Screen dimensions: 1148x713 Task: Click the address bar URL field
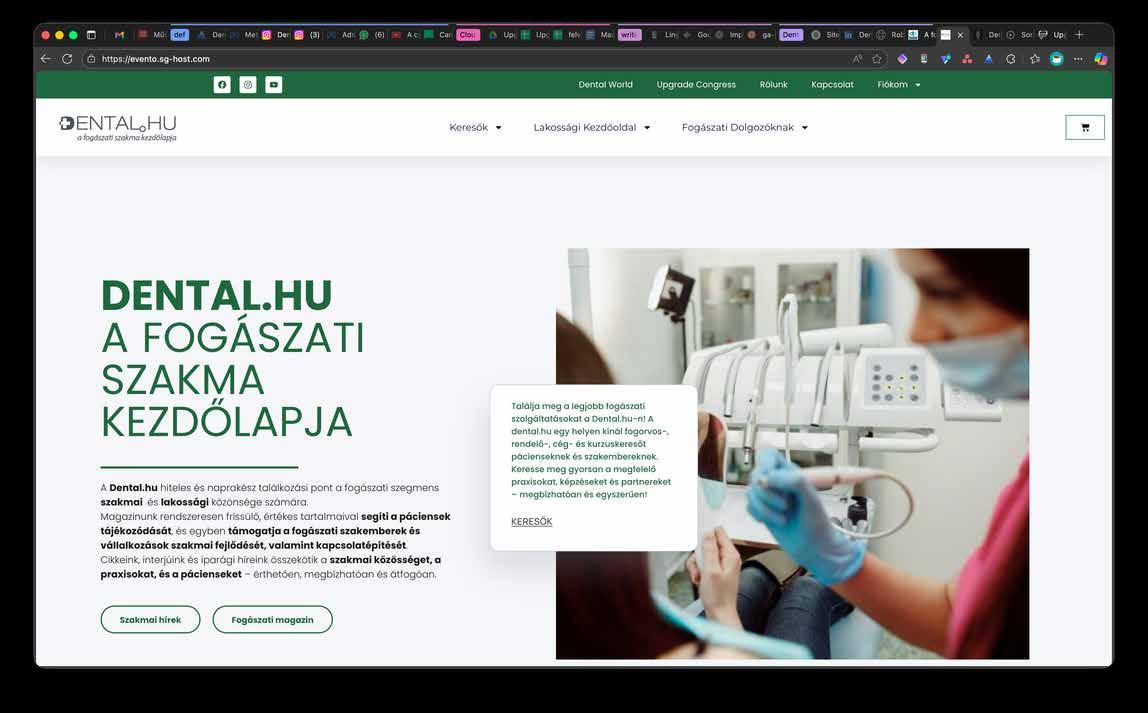click(469, 59)
